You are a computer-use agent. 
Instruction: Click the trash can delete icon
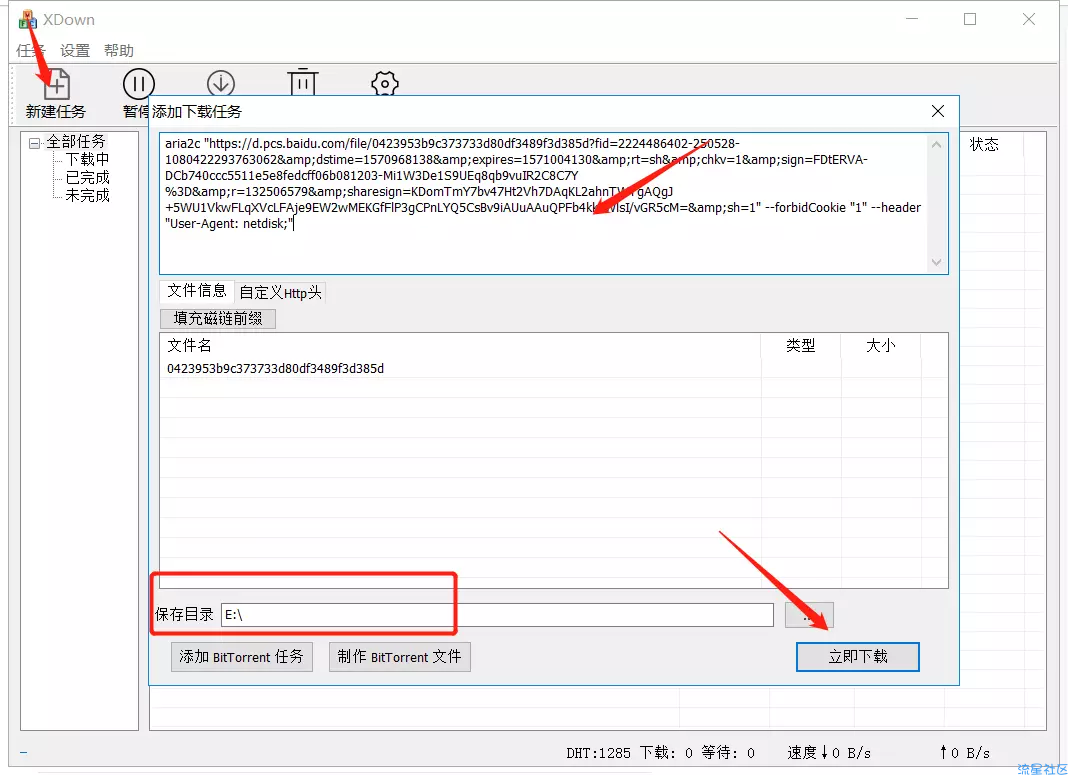coord(302,82)
